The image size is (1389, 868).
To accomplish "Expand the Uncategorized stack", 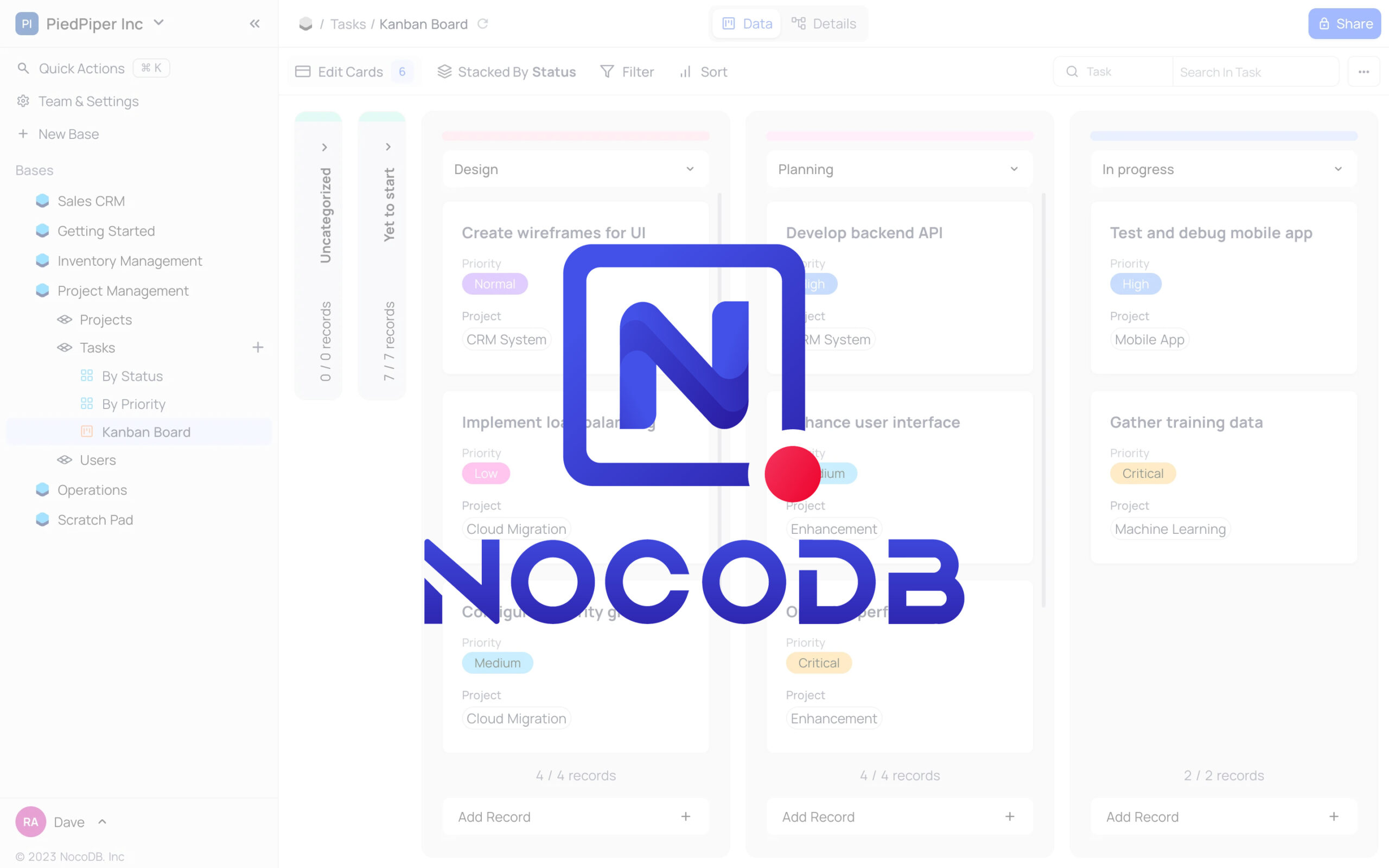I will pyautogui.click(x=324, y=146).
